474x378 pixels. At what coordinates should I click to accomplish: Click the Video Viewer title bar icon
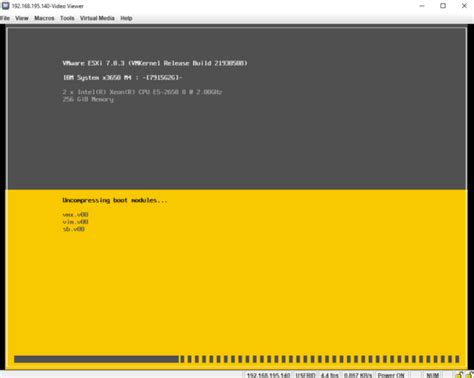(x=5, y=6)
